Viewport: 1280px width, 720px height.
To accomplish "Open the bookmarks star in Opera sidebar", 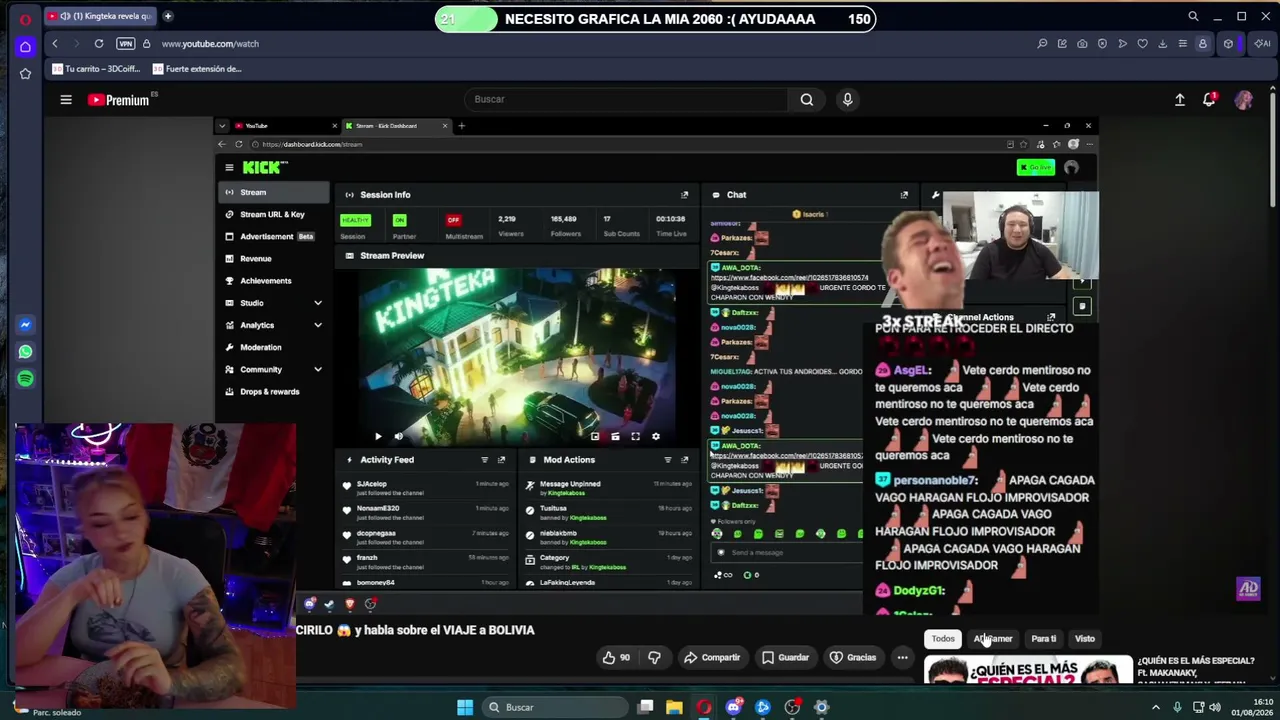I will click(x=25, y=73).
